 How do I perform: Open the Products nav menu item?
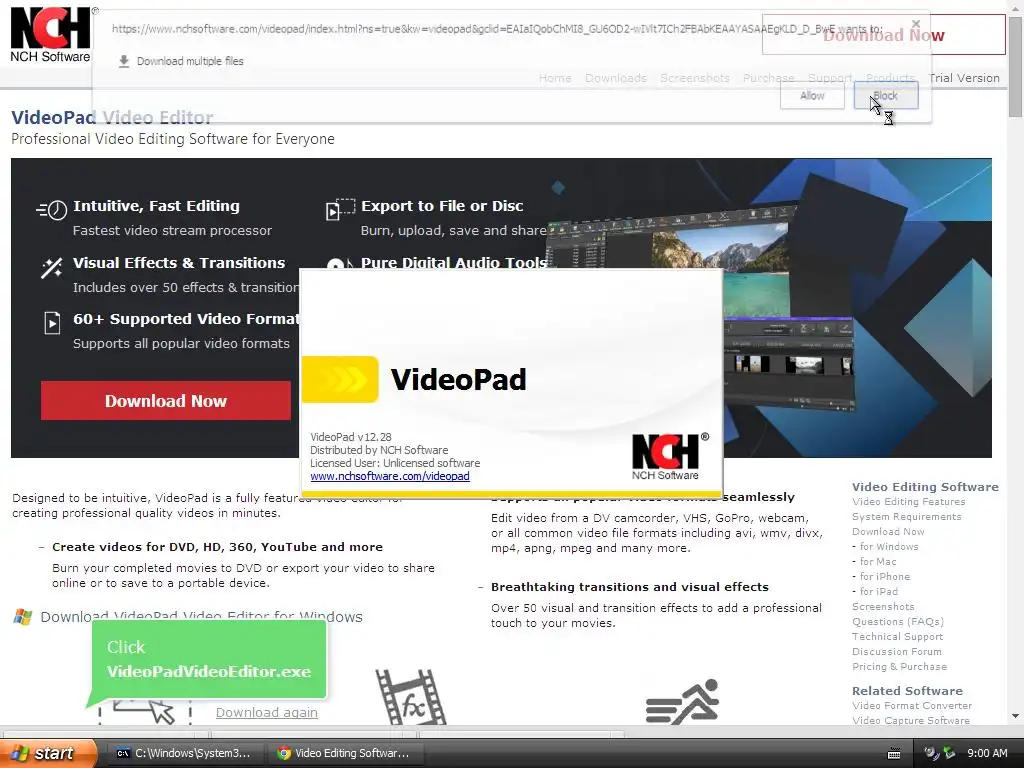890,78
